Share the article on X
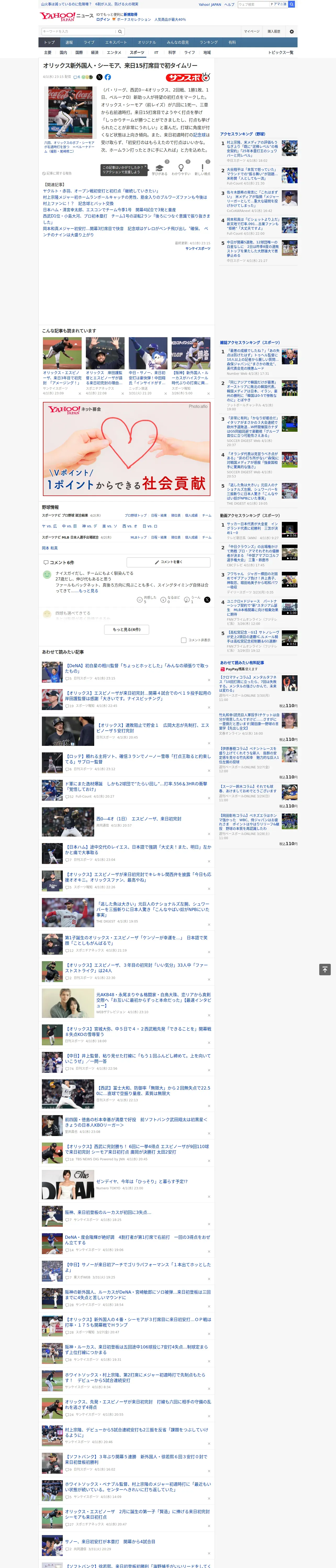336x1568 pixels. [x=99, y=77]
